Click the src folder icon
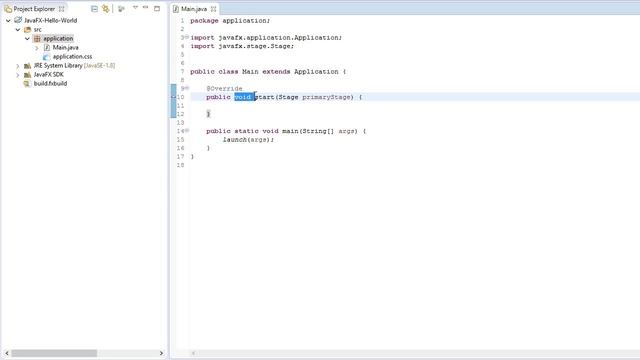 [x=27, y=29]
